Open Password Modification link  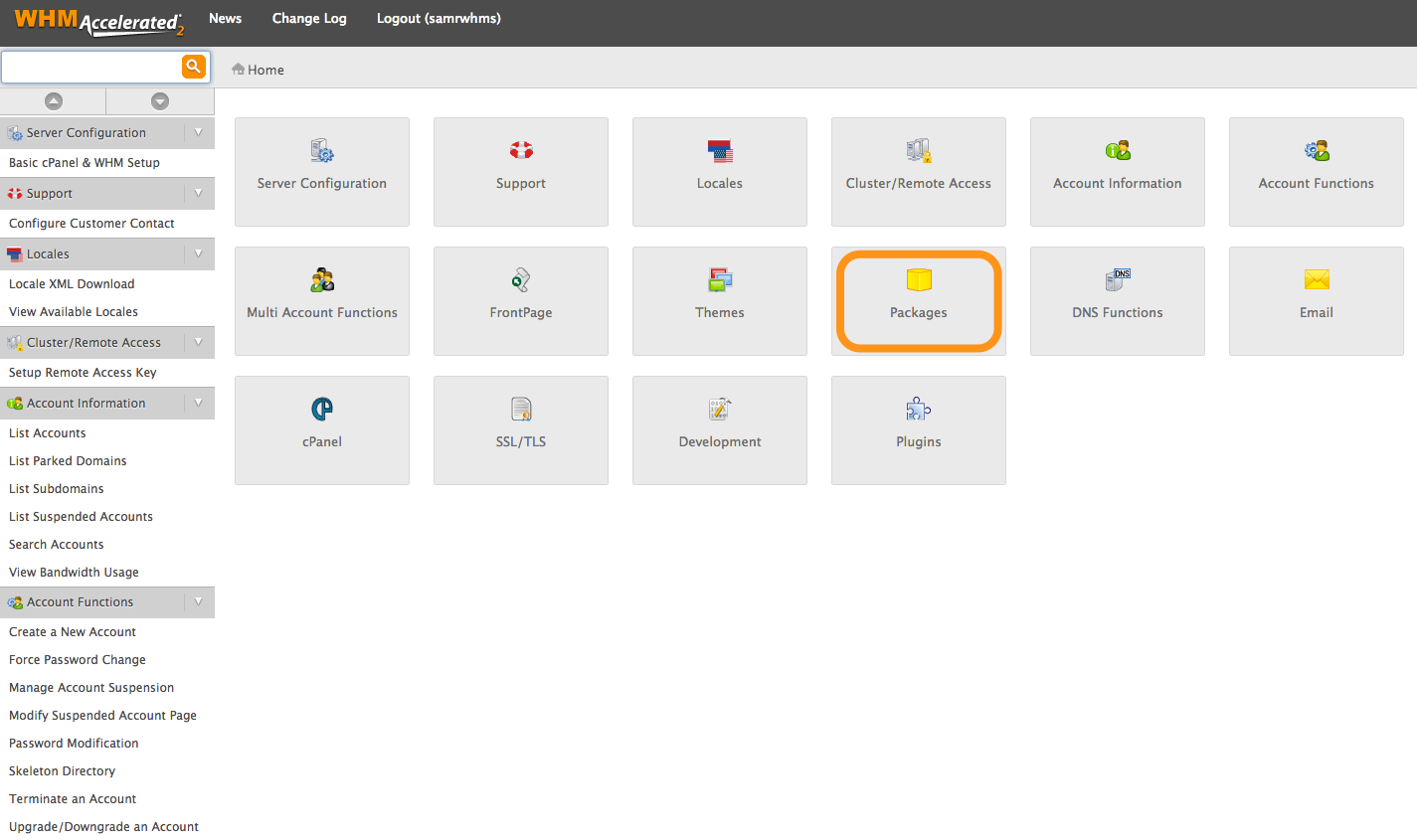coord(74,744)
